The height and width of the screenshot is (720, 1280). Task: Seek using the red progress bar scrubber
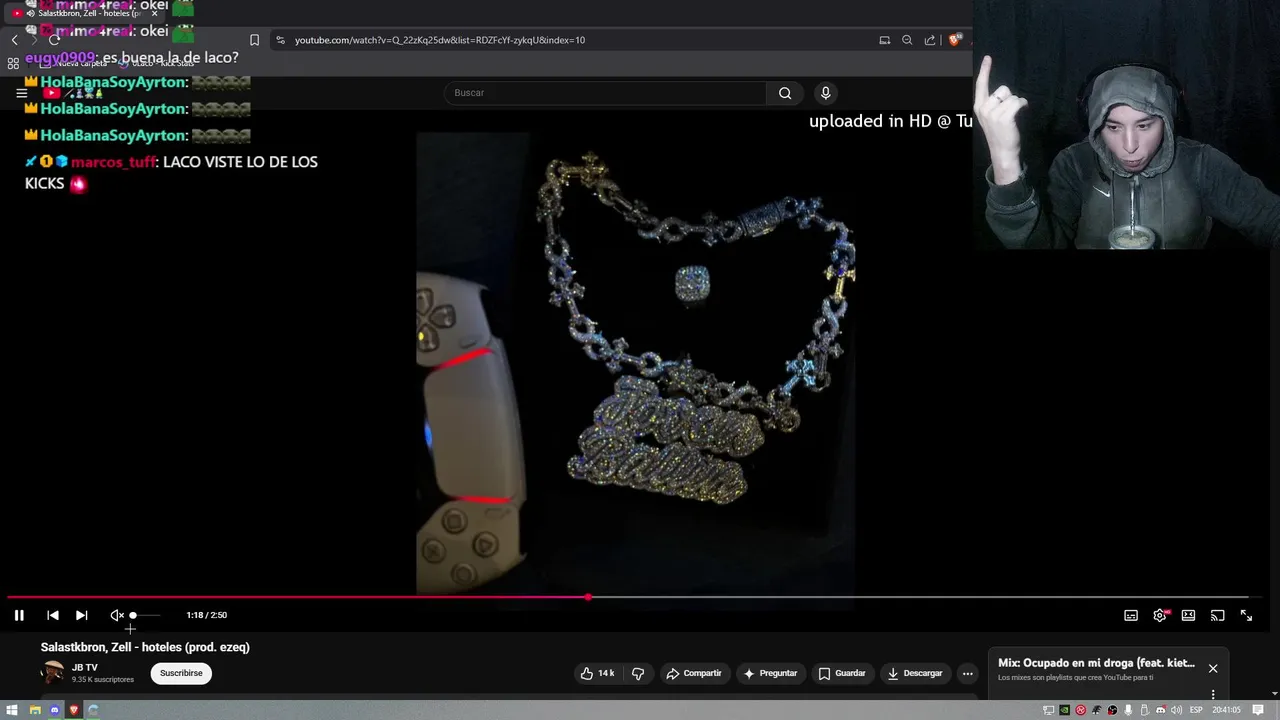588,597
